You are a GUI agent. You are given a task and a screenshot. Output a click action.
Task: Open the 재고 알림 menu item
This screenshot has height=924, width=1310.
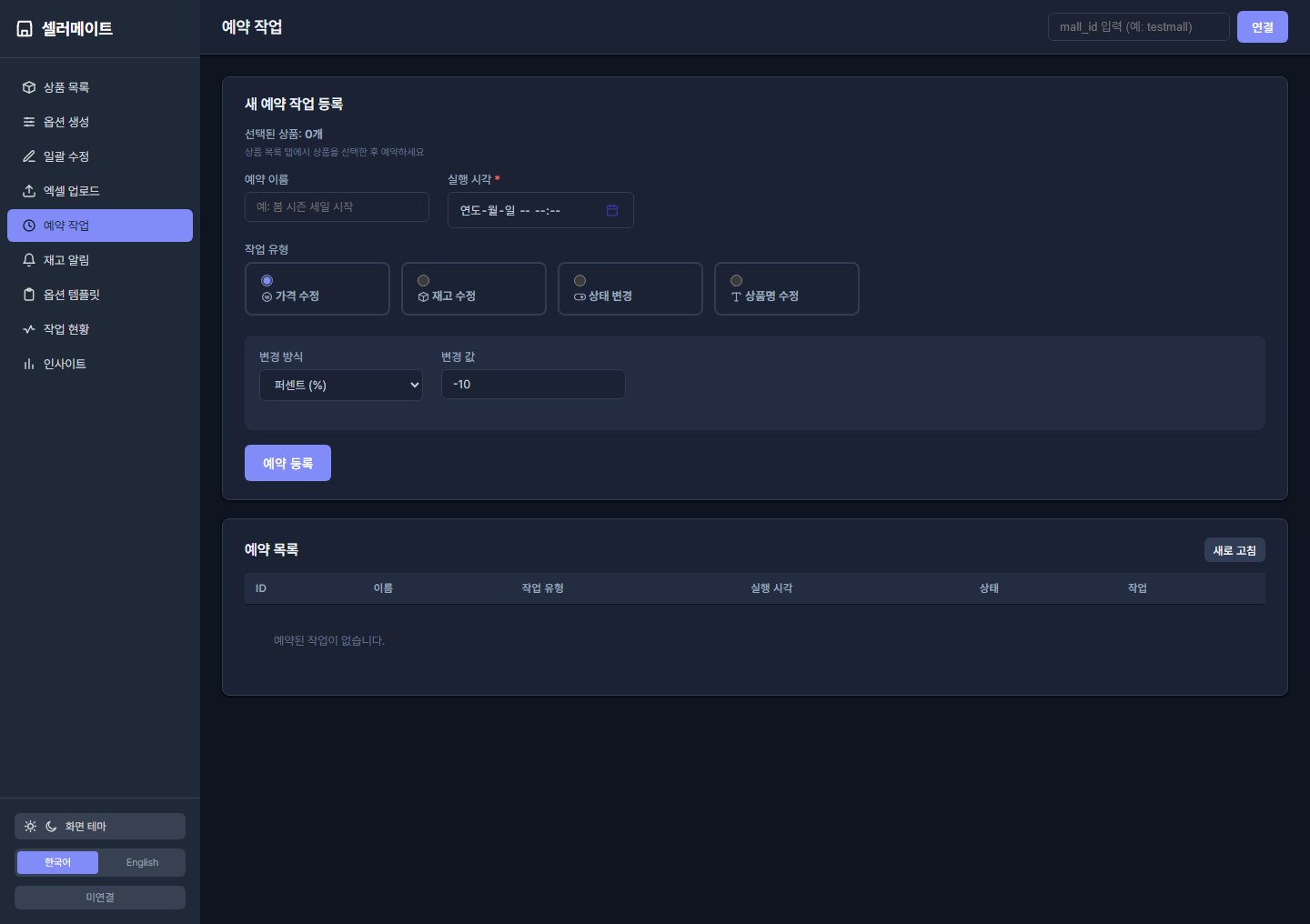point(100,260)
